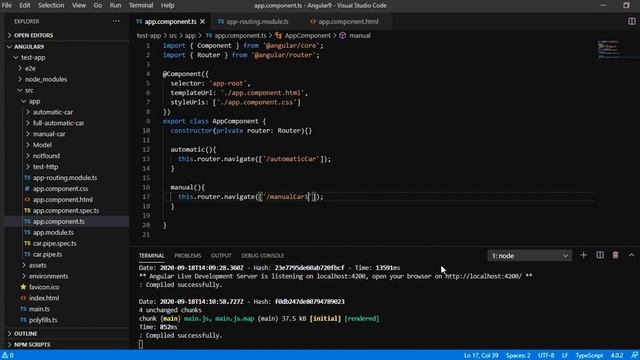
Task: Select app.component.ts in explorer
Action: [x=59, y=221]
